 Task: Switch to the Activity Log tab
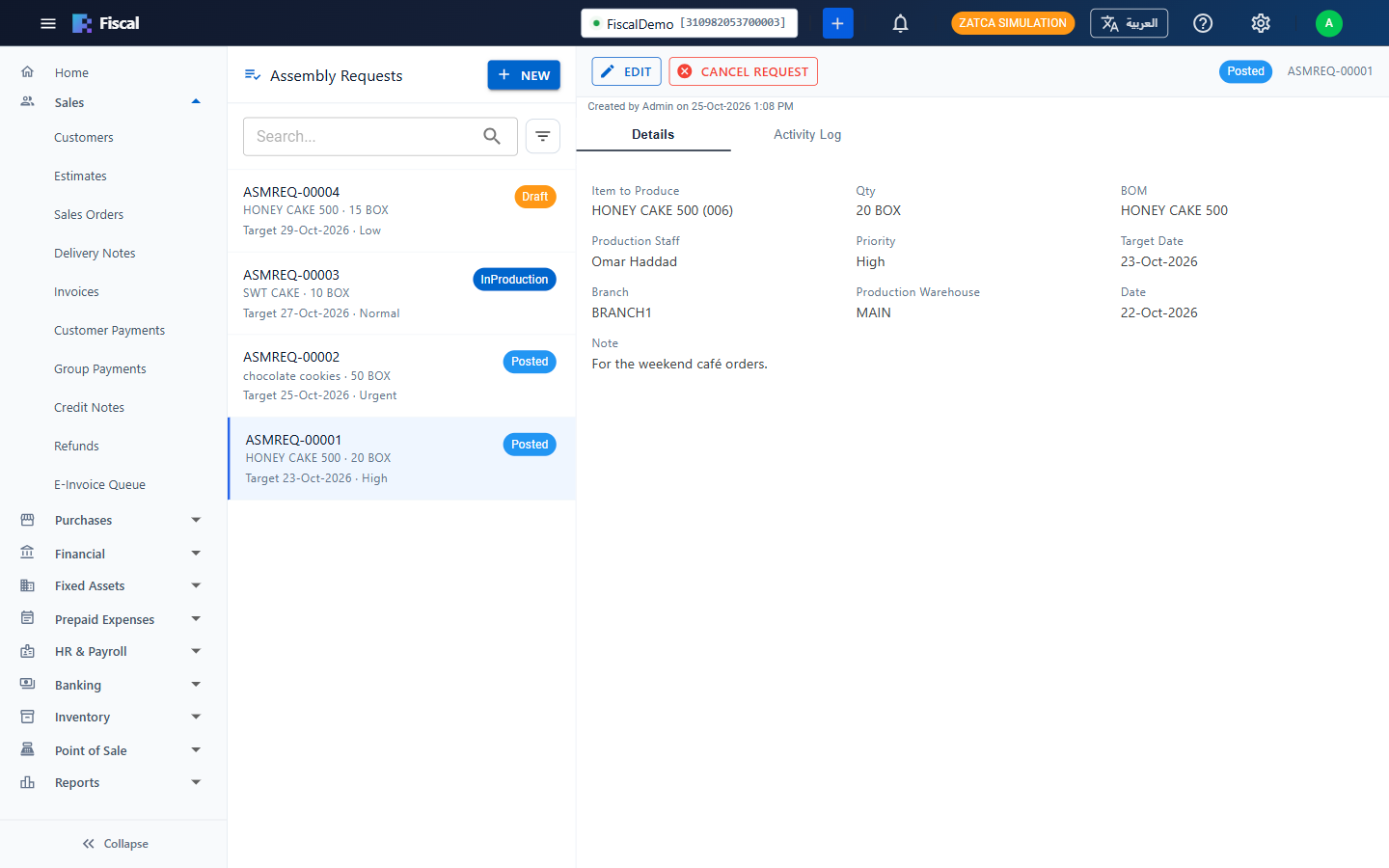pyautogui.click(x=807, y=135)
